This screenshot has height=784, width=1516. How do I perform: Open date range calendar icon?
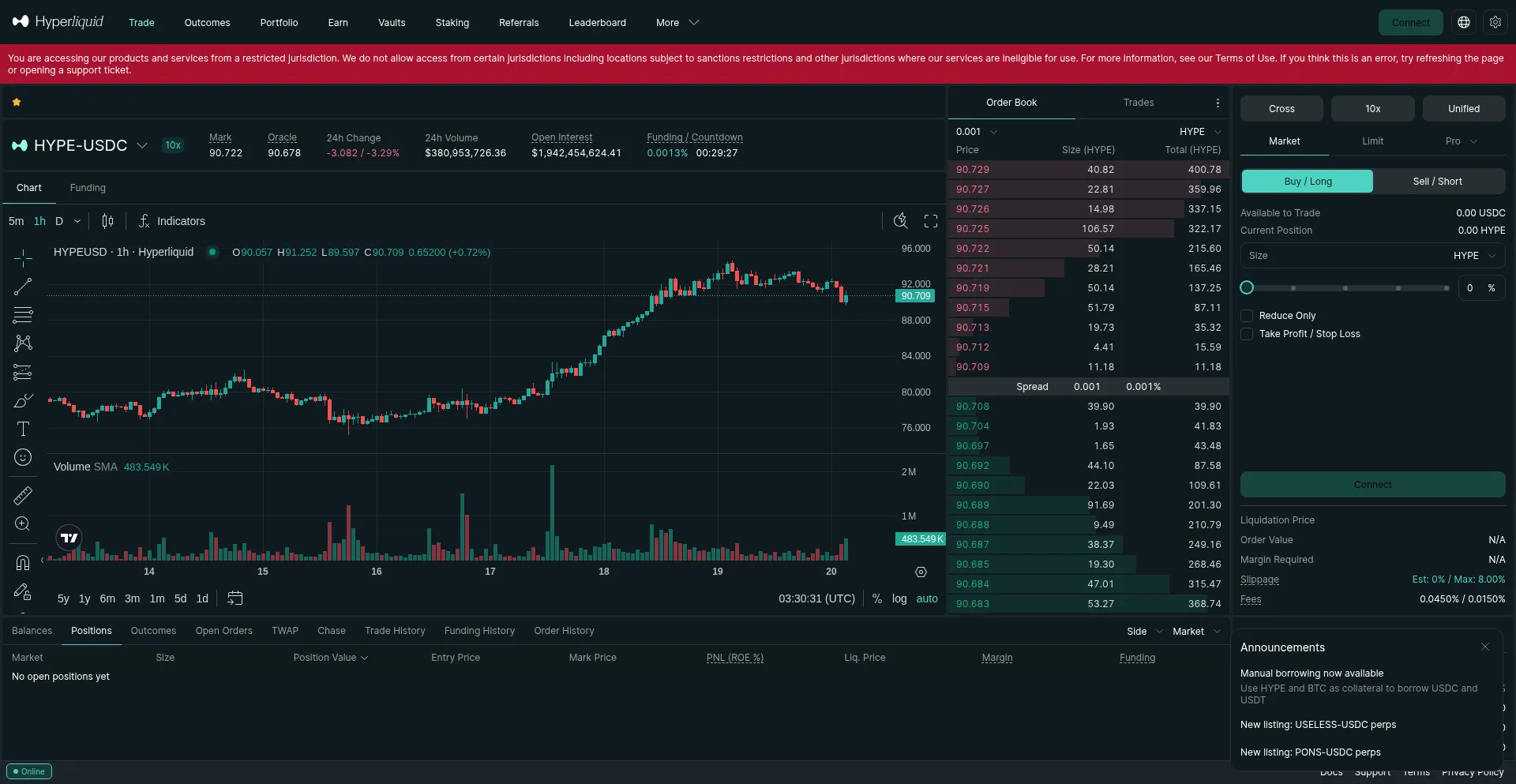tap(235, 598)
